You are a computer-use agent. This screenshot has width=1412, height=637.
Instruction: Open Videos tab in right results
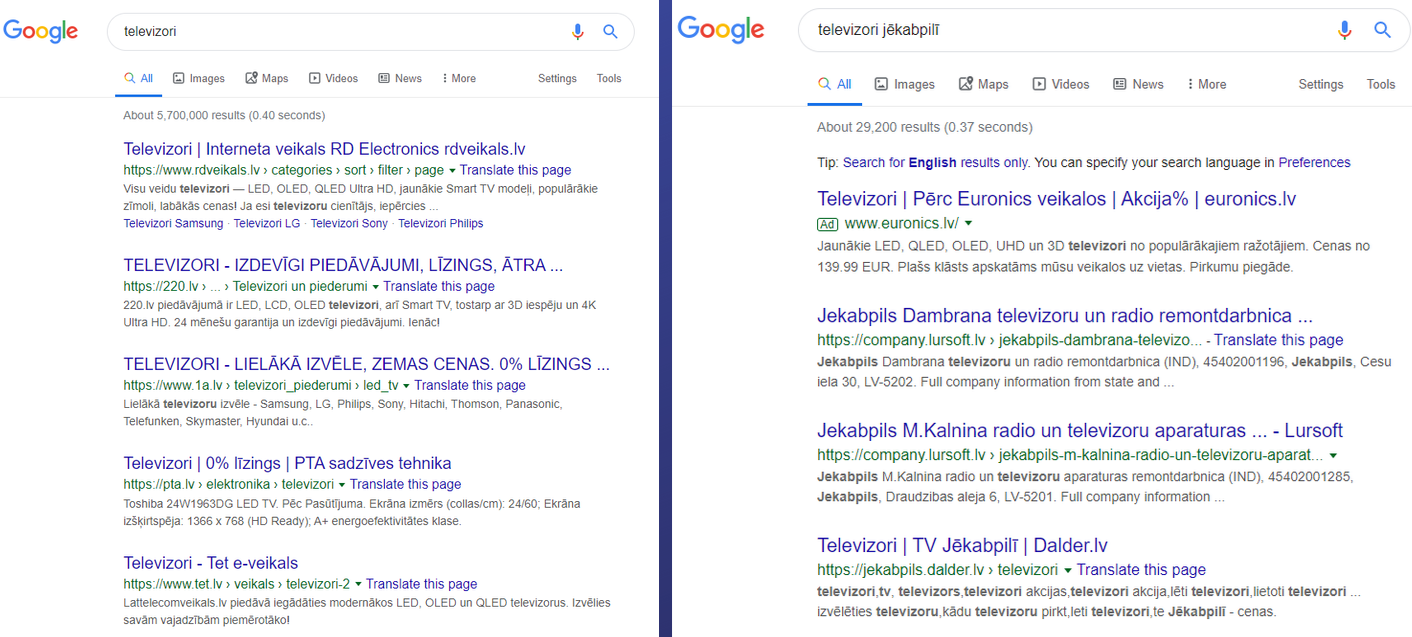point(1060,84)
